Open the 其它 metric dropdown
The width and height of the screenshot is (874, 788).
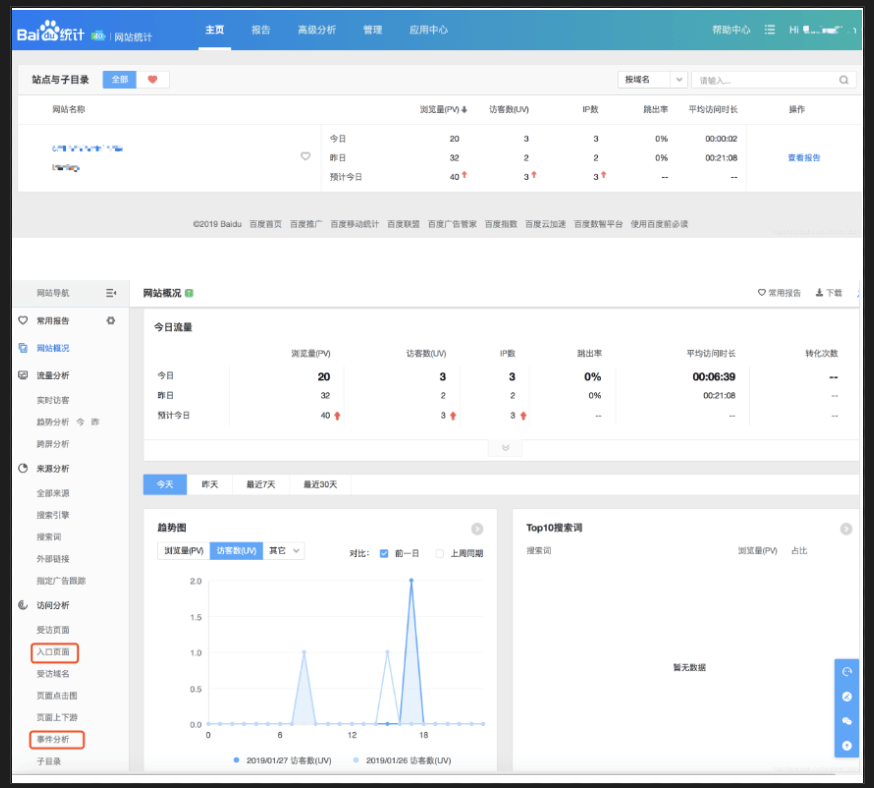[x=284, y=551]
